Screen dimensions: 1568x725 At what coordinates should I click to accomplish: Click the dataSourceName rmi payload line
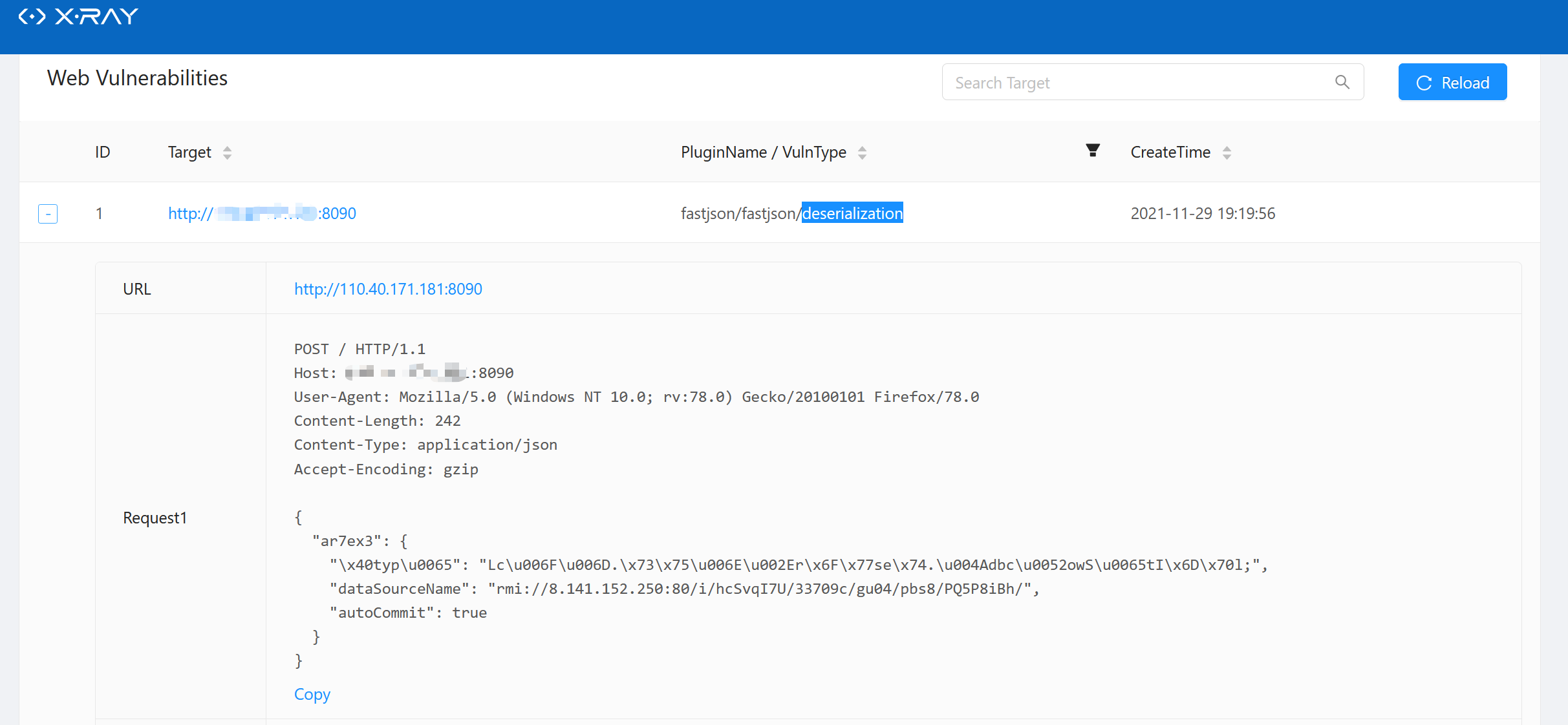tap(683, 589)
